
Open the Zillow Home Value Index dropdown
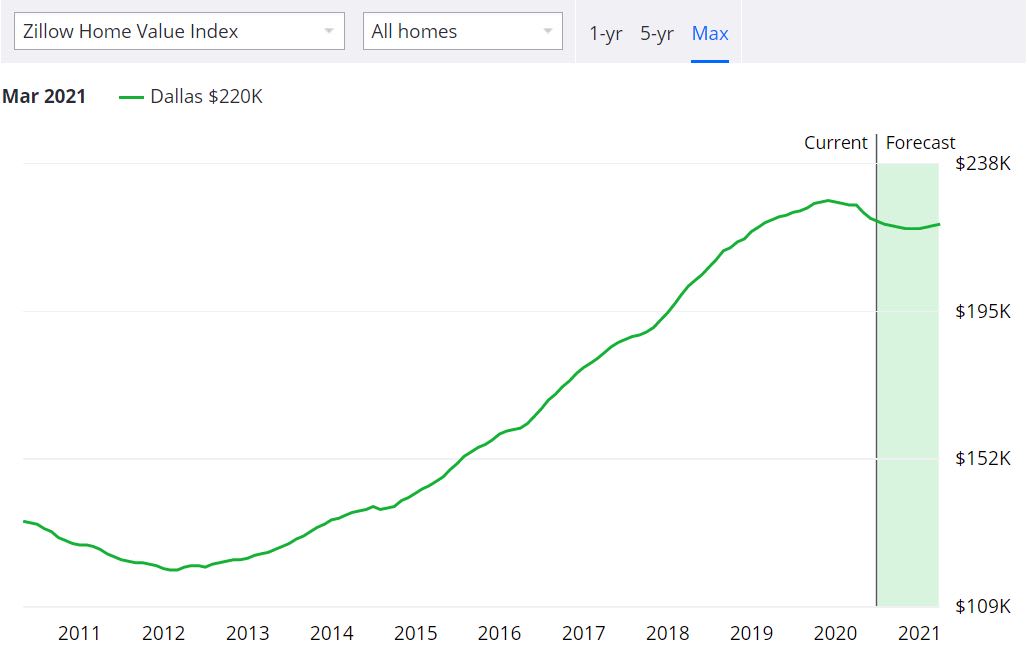click(179, 31)
